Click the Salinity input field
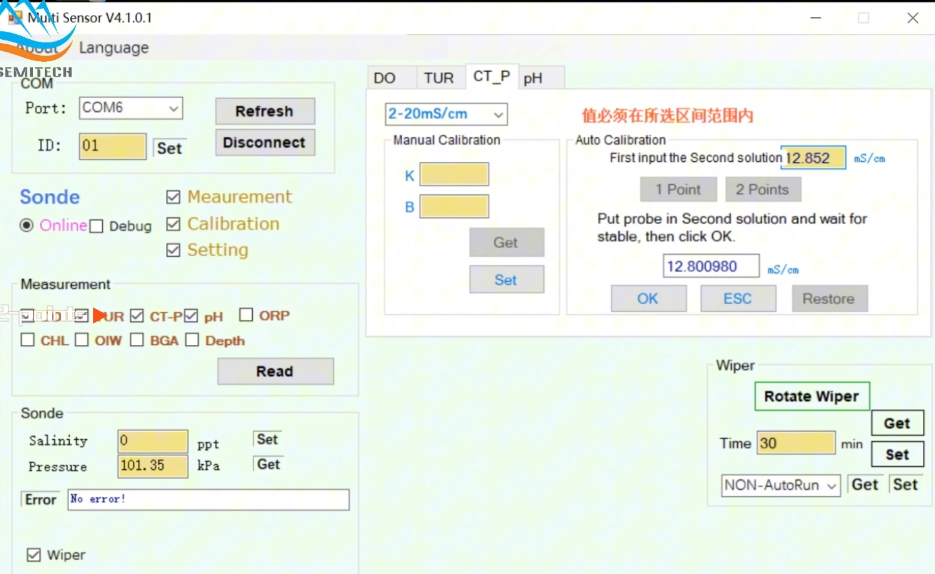The height and width of the screenshot is (574, 935). pos(152,441)
